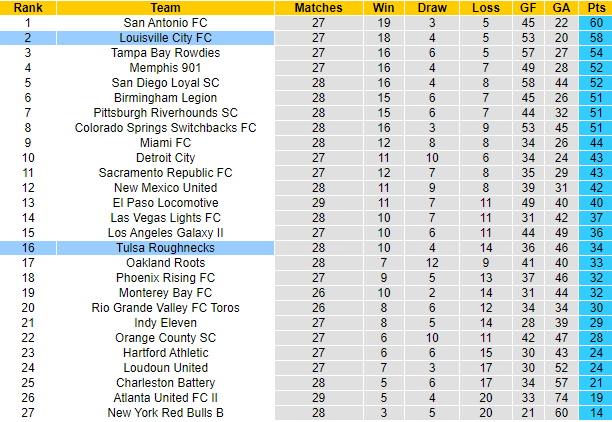Sort table by Win column header
The image size is (612, 422).
(x=383, y=7)
